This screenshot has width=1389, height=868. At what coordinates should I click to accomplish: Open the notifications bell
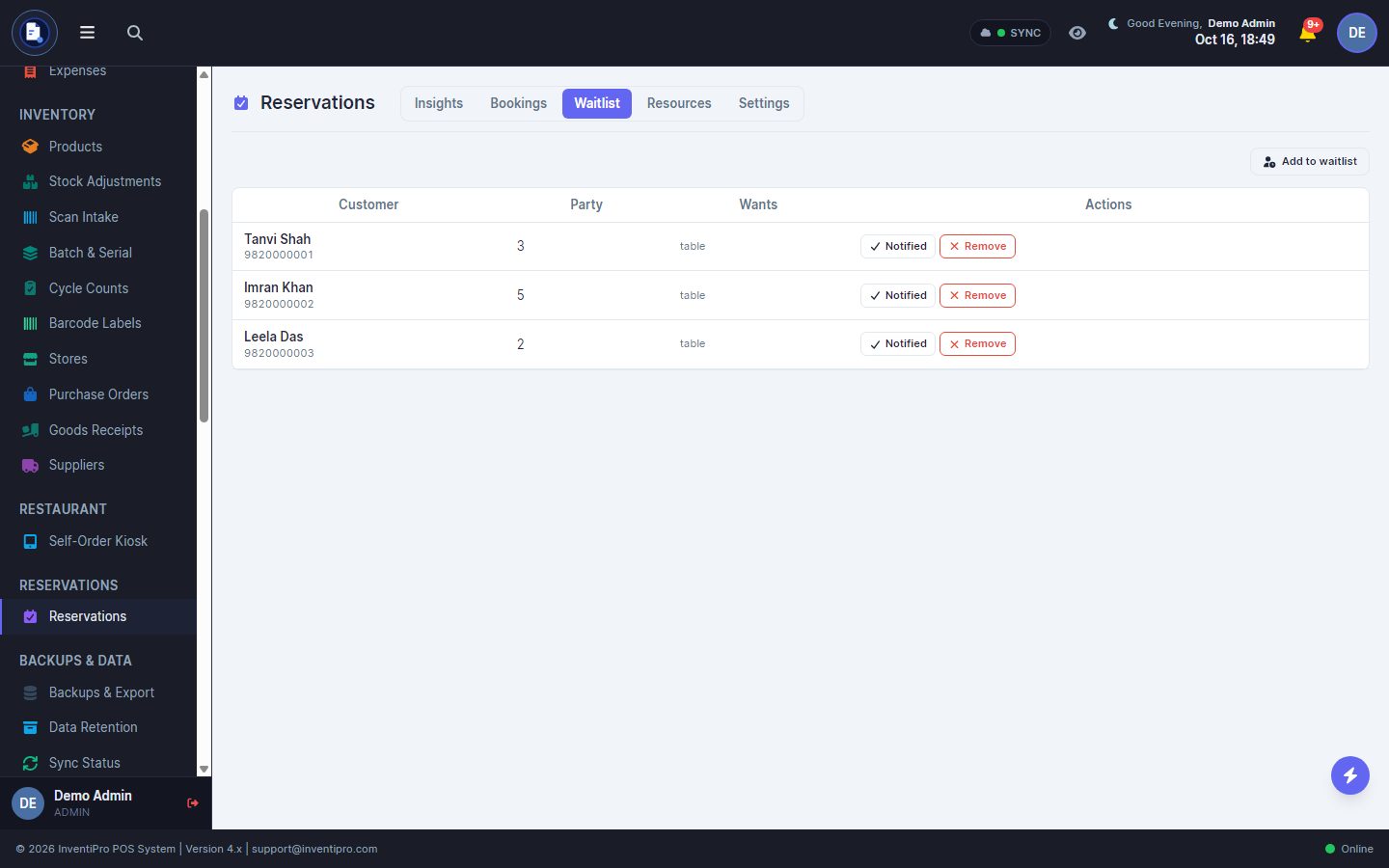(1308, 33)
